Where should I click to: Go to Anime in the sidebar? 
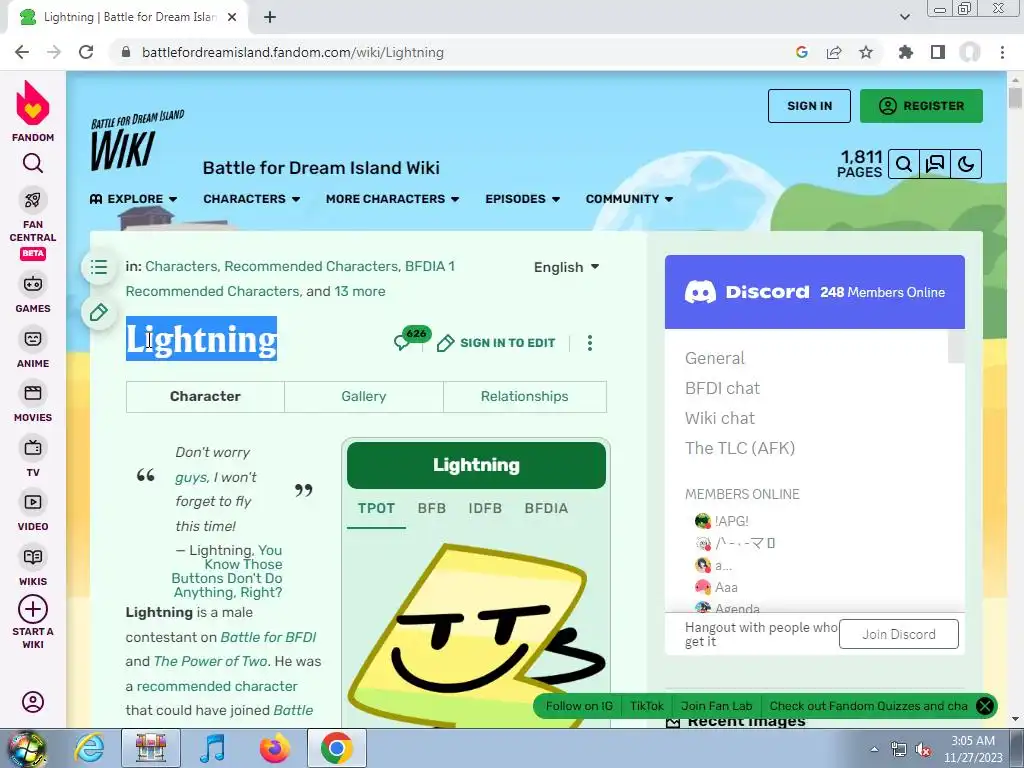point(33,349)
